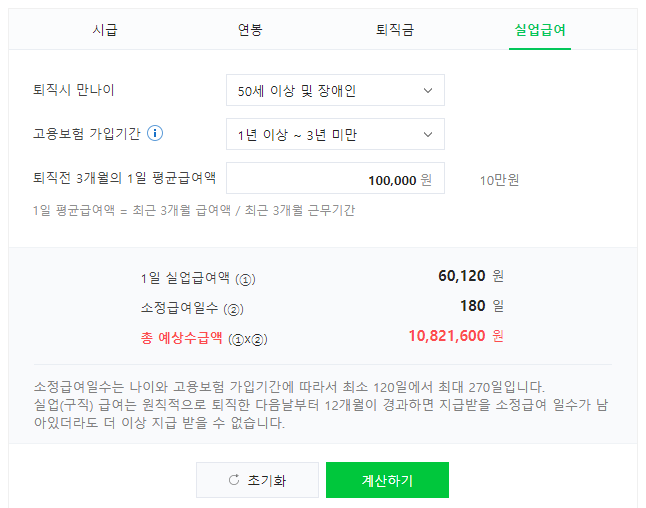Click the 퇴직시 만나이 label
Image resolution: width=646 pixels, height=508 pixels.
coord(74,90)
